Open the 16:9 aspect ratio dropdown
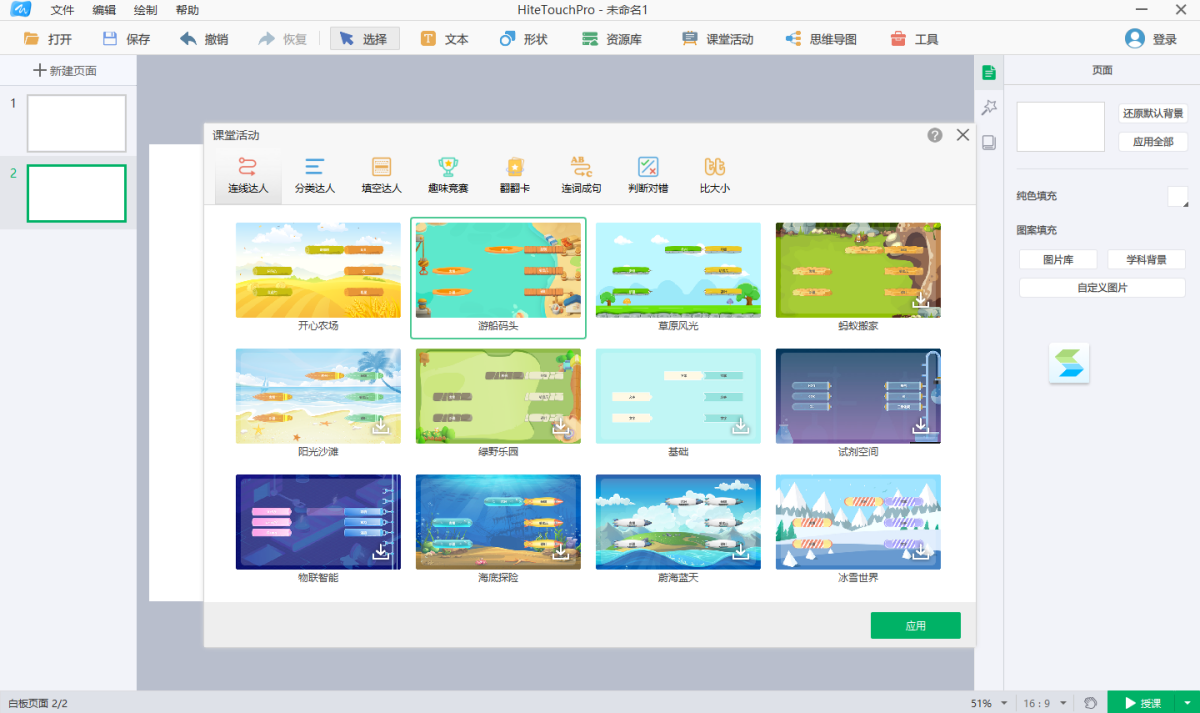Image resolution: width=1200 pixels, height=713 pixels. pos(1063,703)
